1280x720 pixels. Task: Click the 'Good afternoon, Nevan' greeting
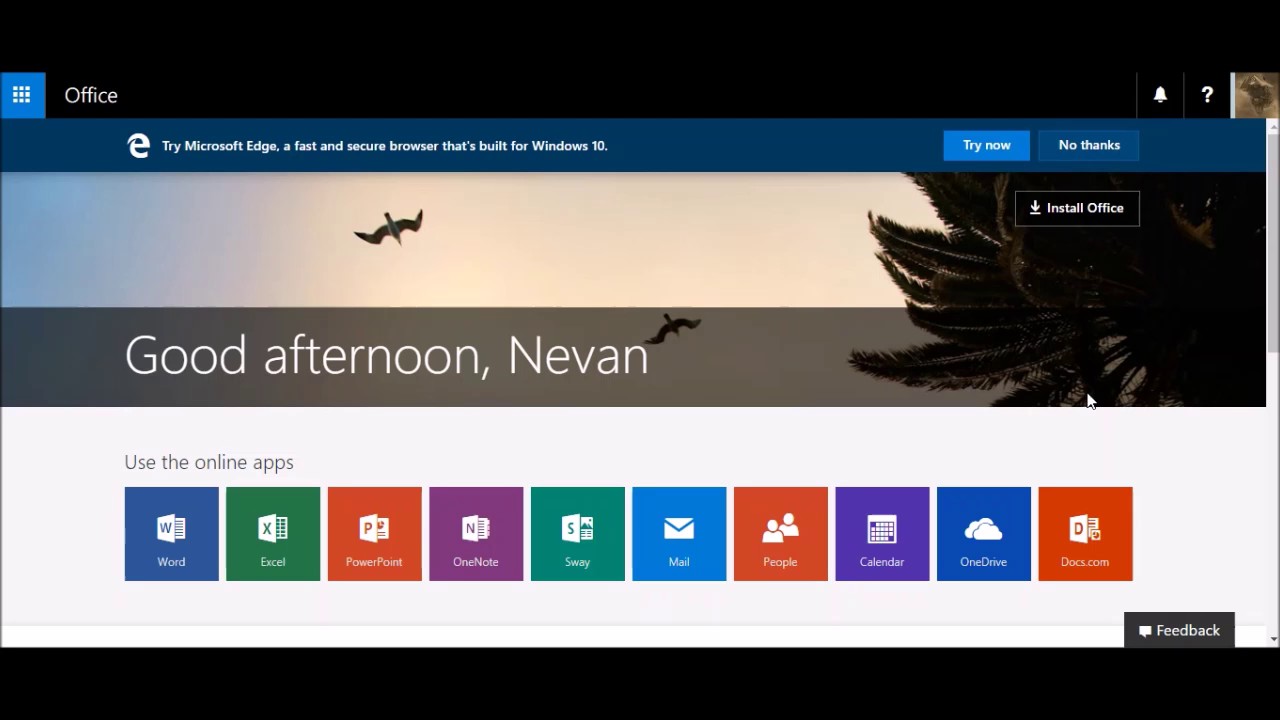pyautogui.click(x=386, y=356)
